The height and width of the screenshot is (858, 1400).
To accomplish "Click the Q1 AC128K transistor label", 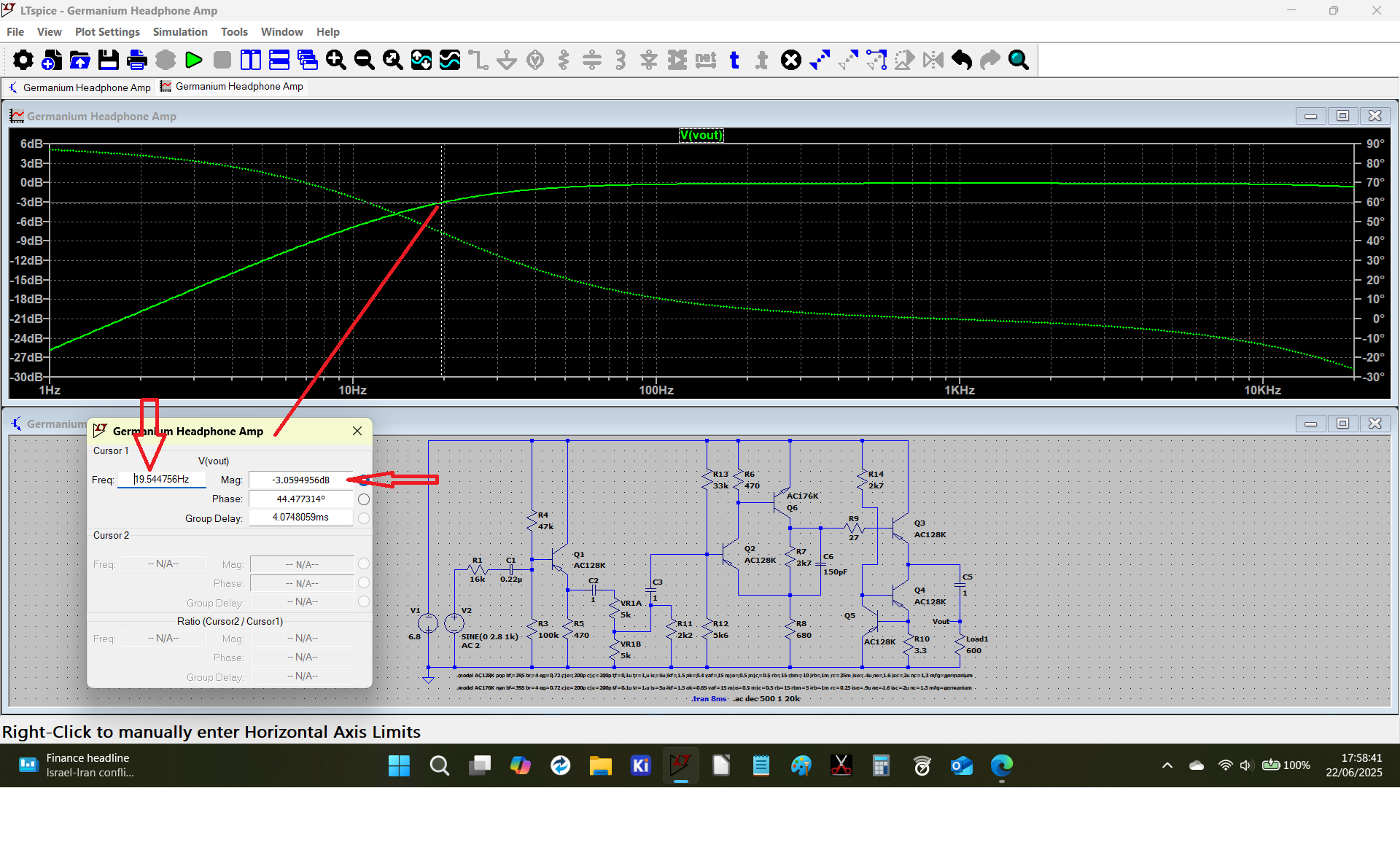I will [589, 560].
